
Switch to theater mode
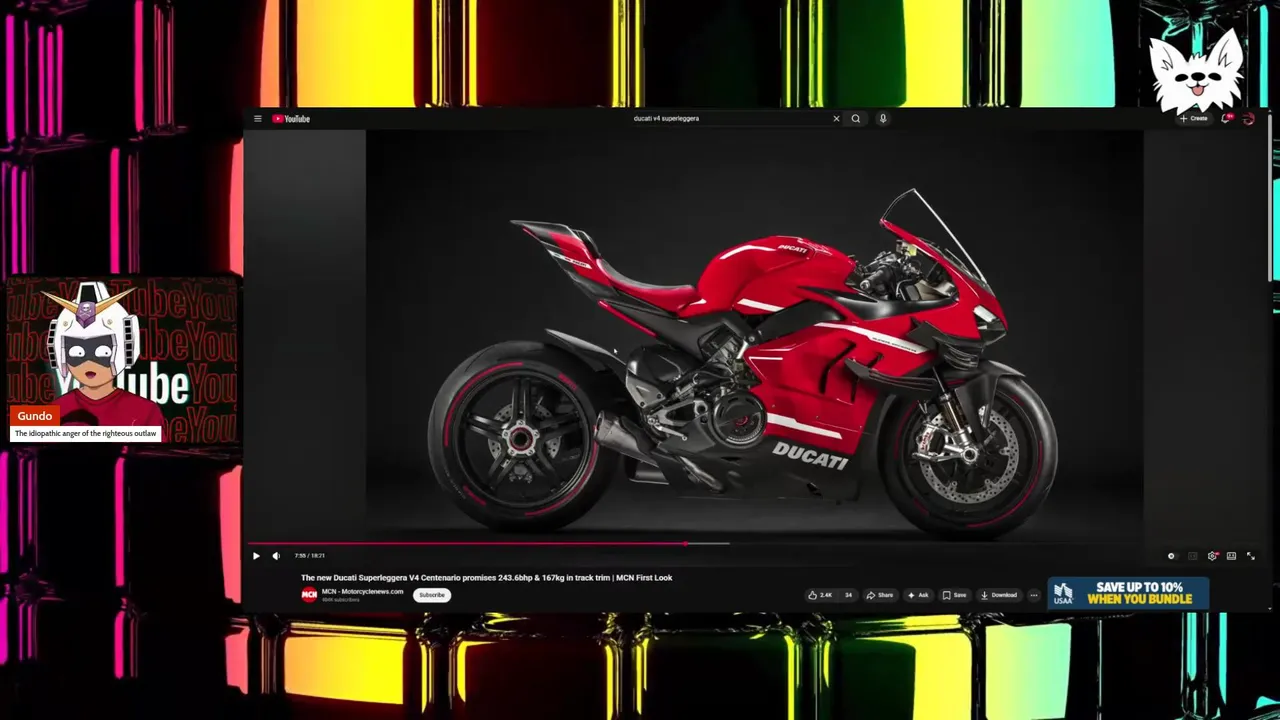1231,556
